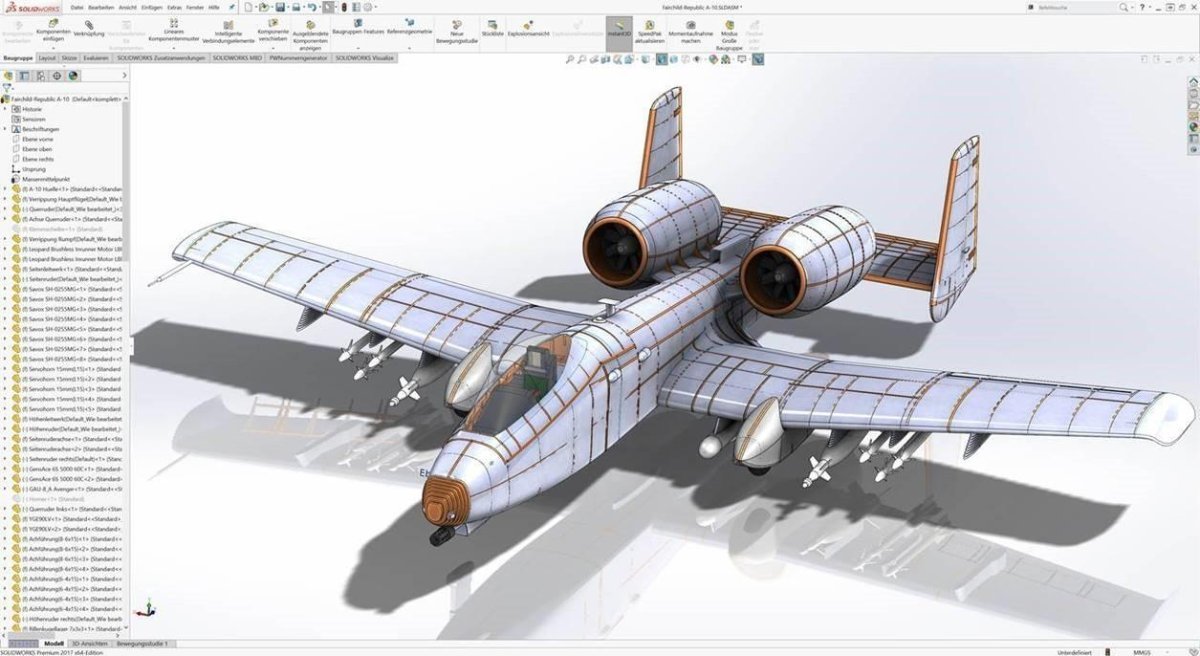The width and height of the screenshot is (1200, 656).
Task: Expand the manager panel tabs chevron
Action: pyautogui.click(x=125, y=75)
